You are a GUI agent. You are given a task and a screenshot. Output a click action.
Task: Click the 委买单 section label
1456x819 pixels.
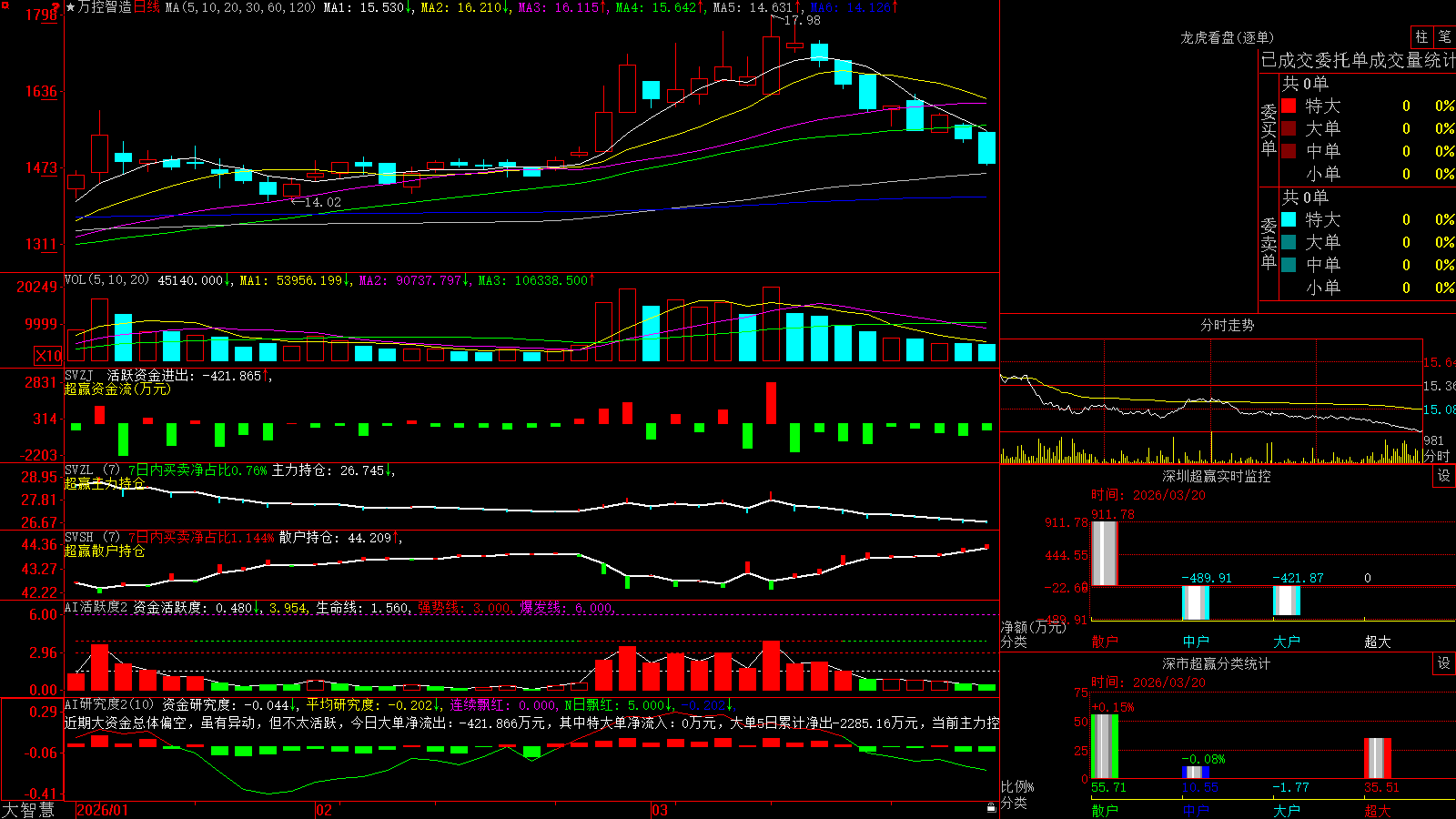pyautogui.click(x=1269, y=130)
